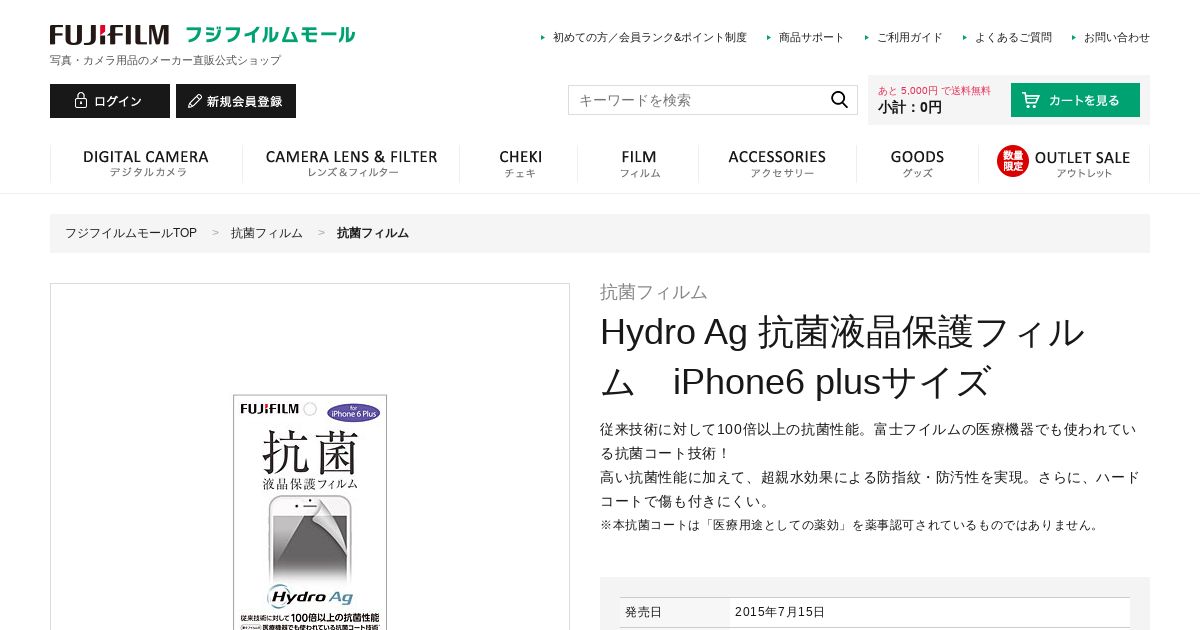
Task: Click the 新規会員登録 registration button
Action: (236, 101)
